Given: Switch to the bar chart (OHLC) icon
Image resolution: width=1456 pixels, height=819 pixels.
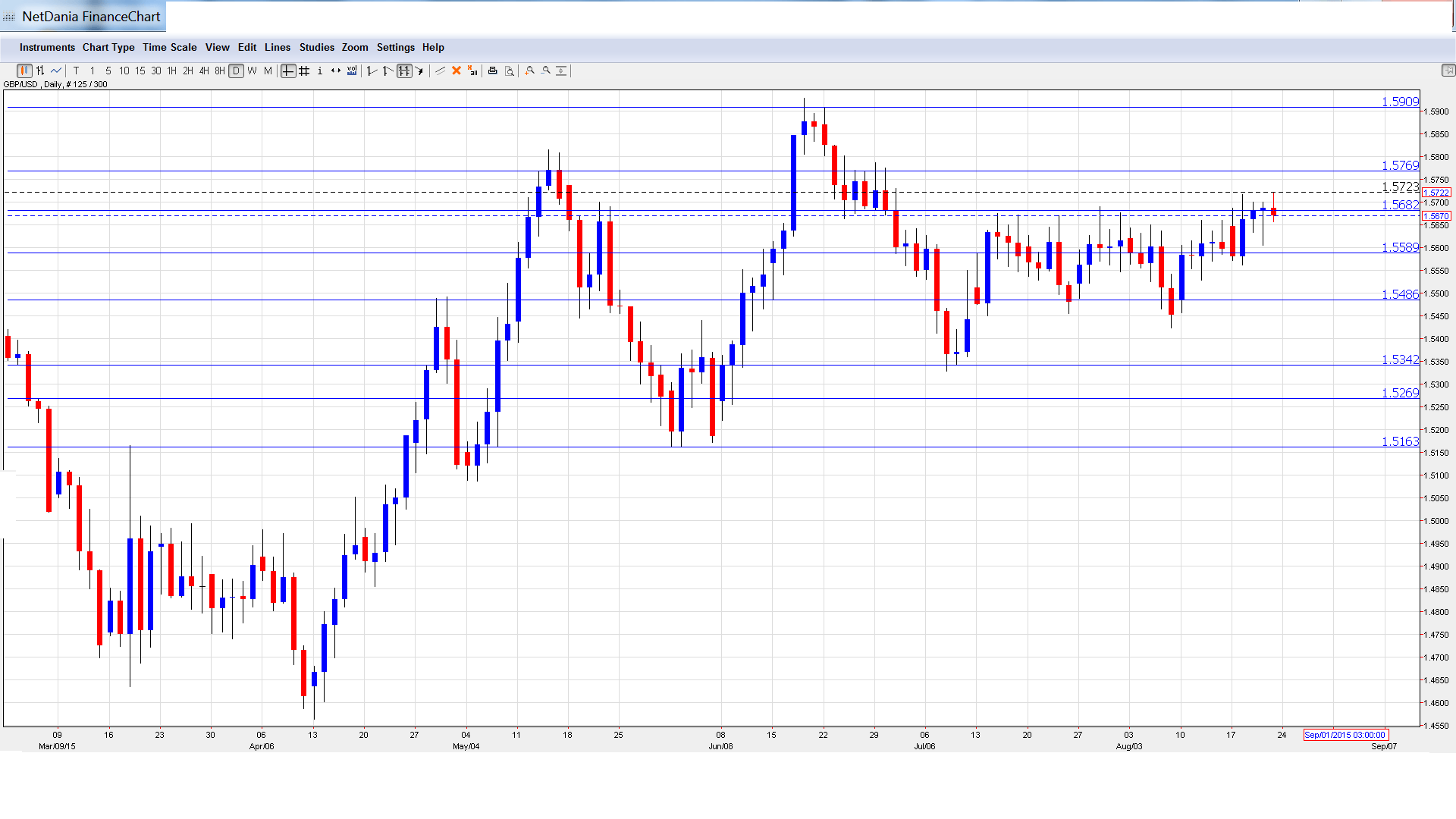Looking at the screenshot, I should (40, 71).
